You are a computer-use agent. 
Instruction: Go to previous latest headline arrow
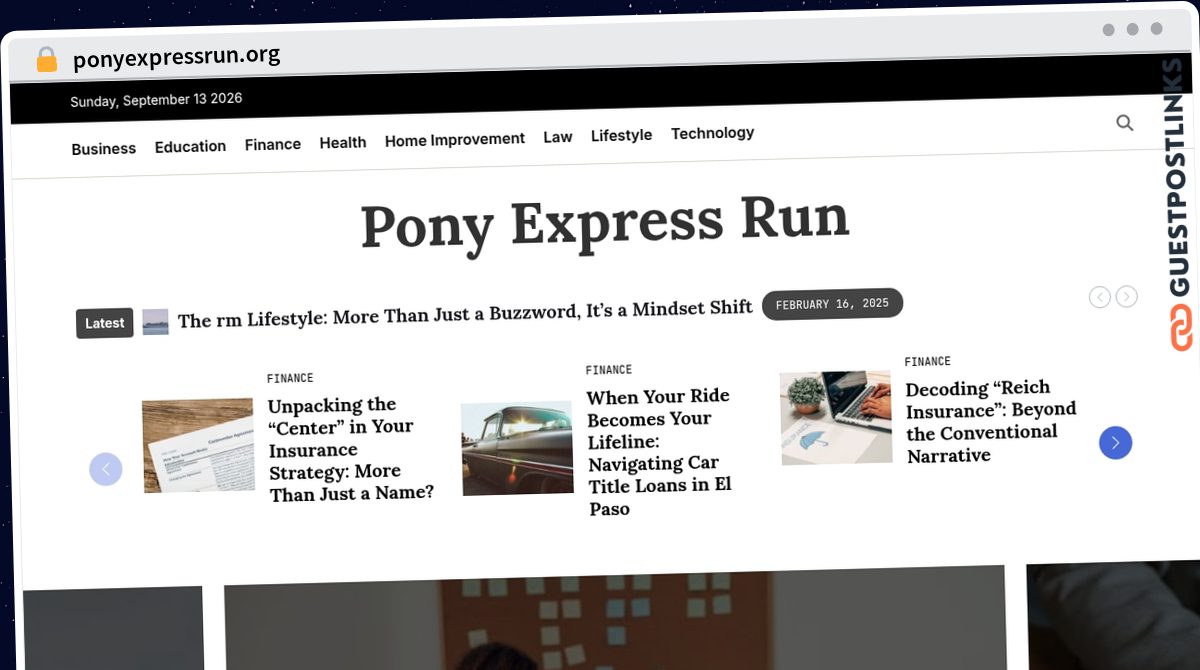click(x=1100, y=297)
